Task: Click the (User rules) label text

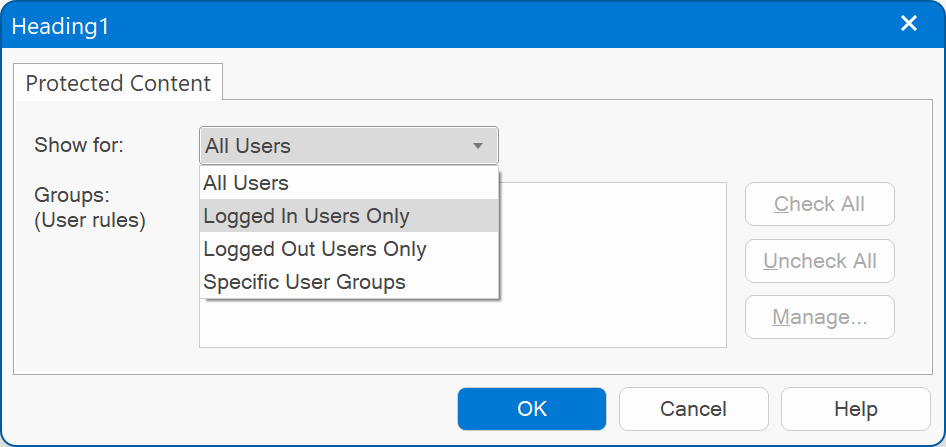Action: coord(90,220)
